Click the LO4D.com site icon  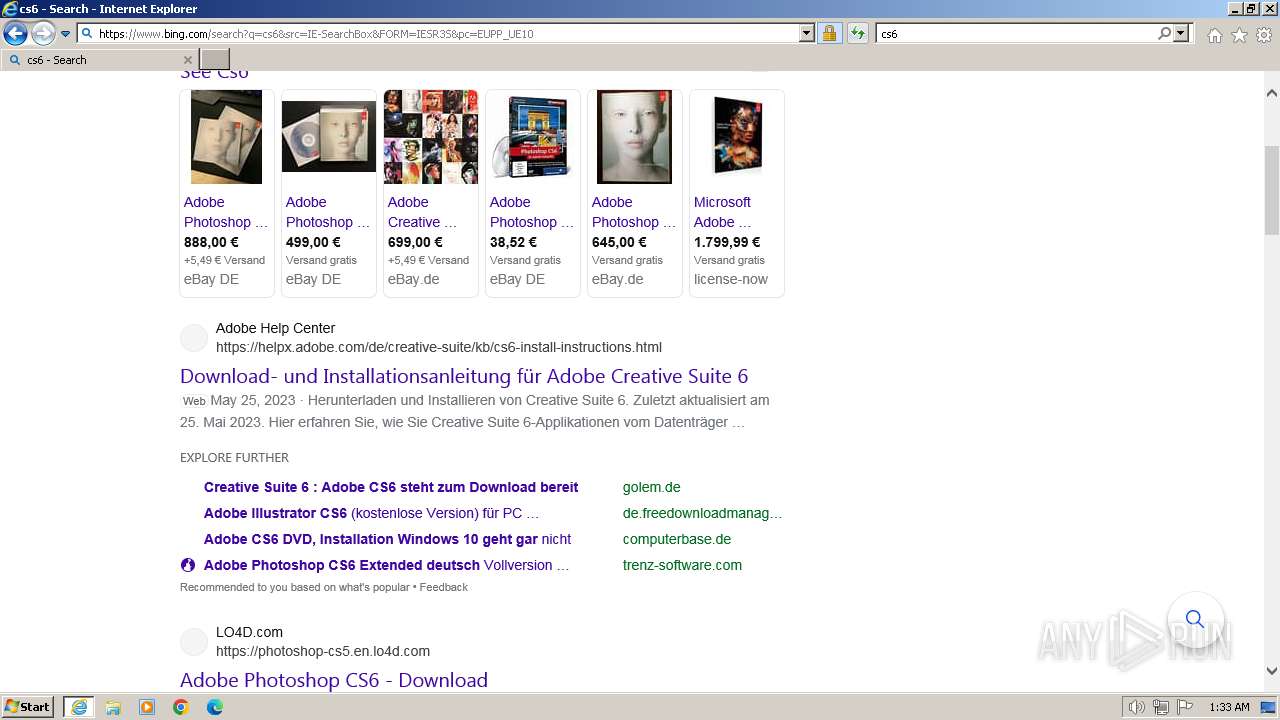tap(194, 642)
